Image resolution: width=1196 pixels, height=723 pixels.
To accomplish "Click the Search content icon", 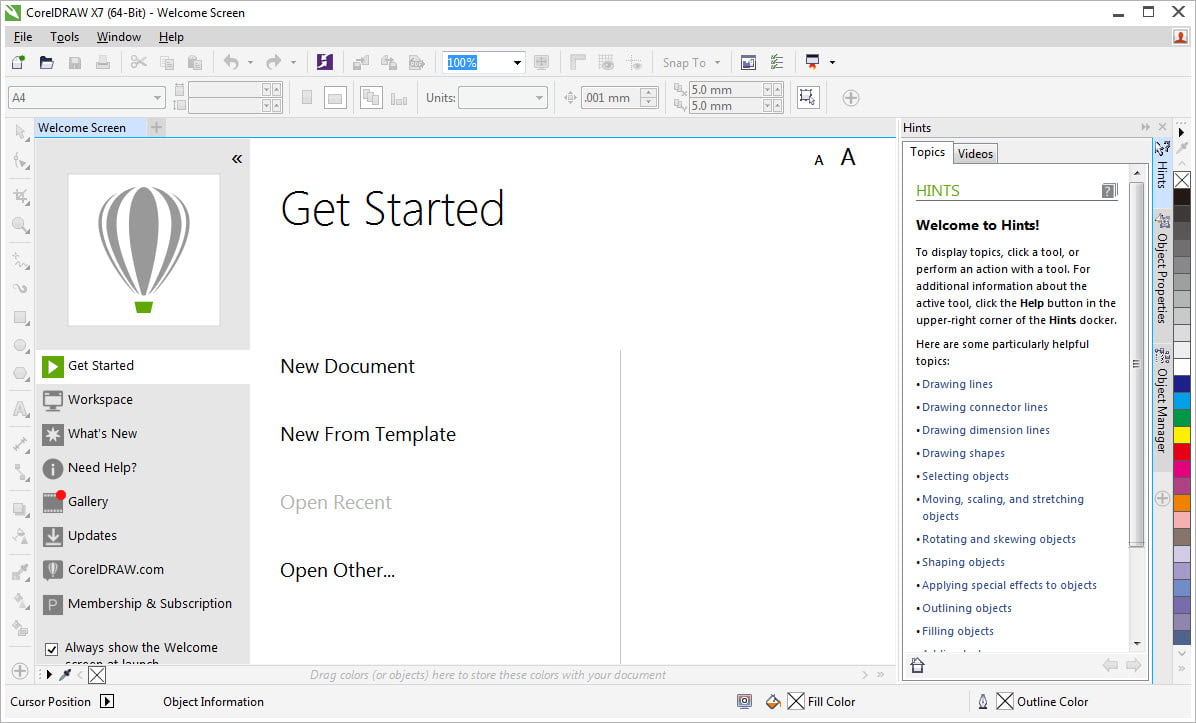I will click(x=325, y=63).
